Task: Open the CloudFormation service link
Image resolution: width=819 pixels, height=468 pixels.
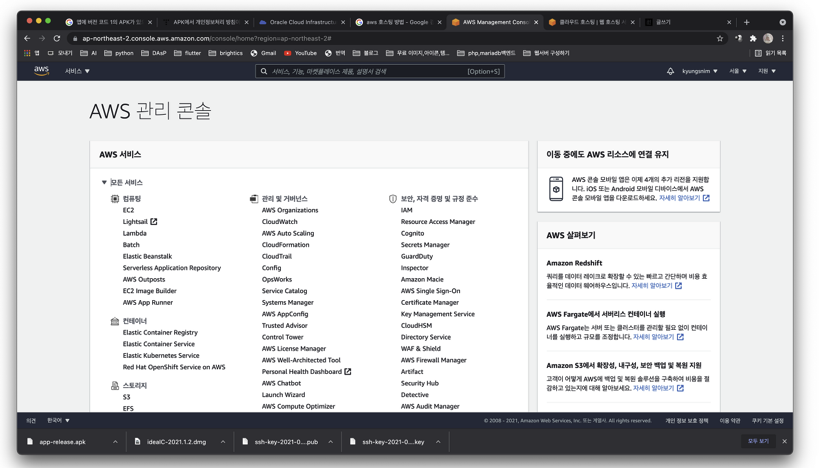Action: coord(286,244)
